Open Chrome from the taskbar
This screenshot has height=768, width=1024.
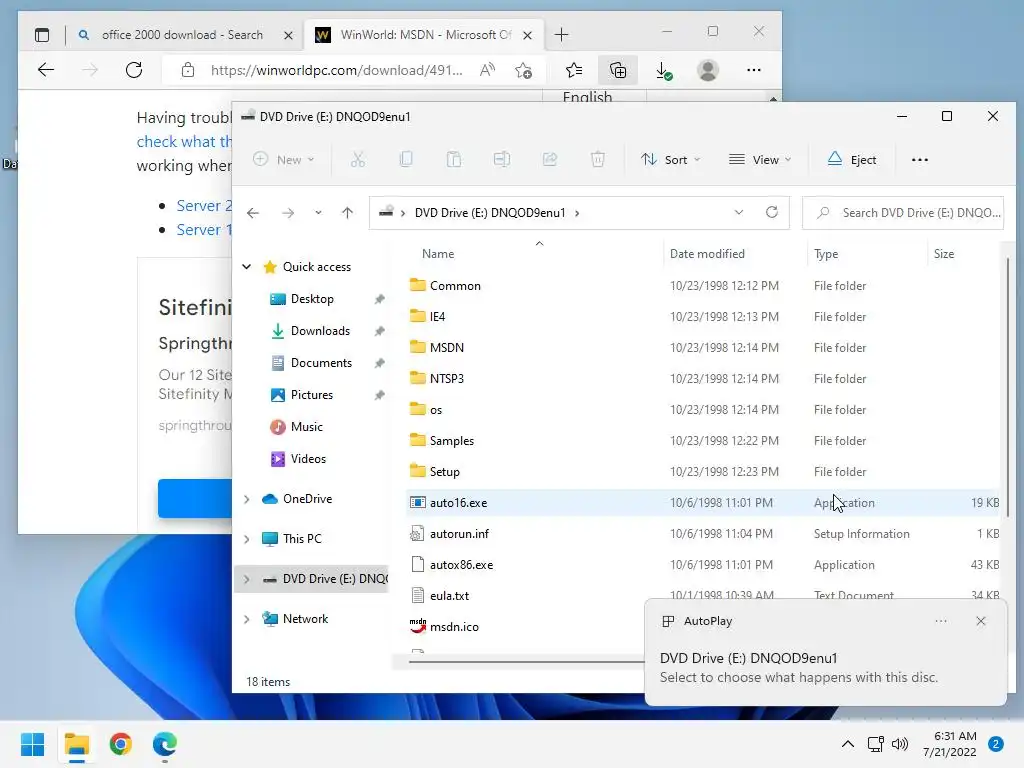click(x=121, y=744)
